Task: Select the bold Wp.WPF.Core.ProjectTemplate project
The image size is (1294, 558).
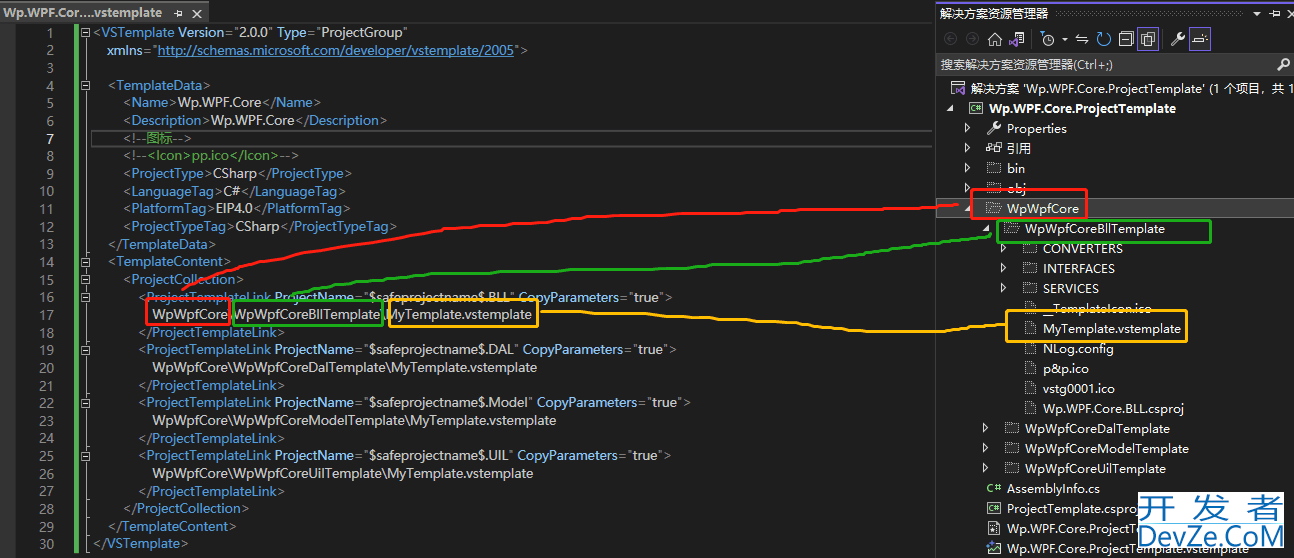Action: 1082,108
